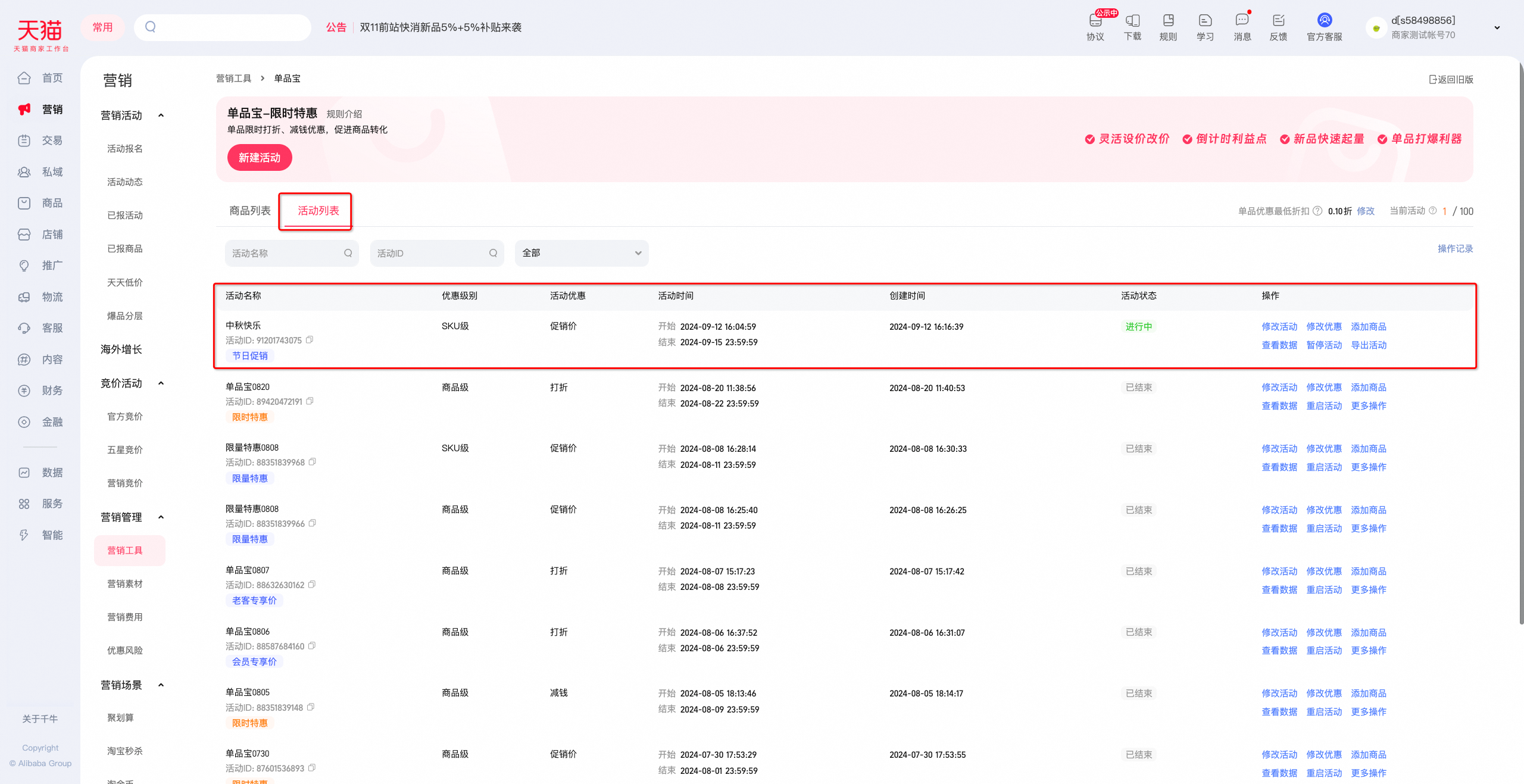Switch to 活动列表 tab
1524x784 pixels.
tap(318, 211)
